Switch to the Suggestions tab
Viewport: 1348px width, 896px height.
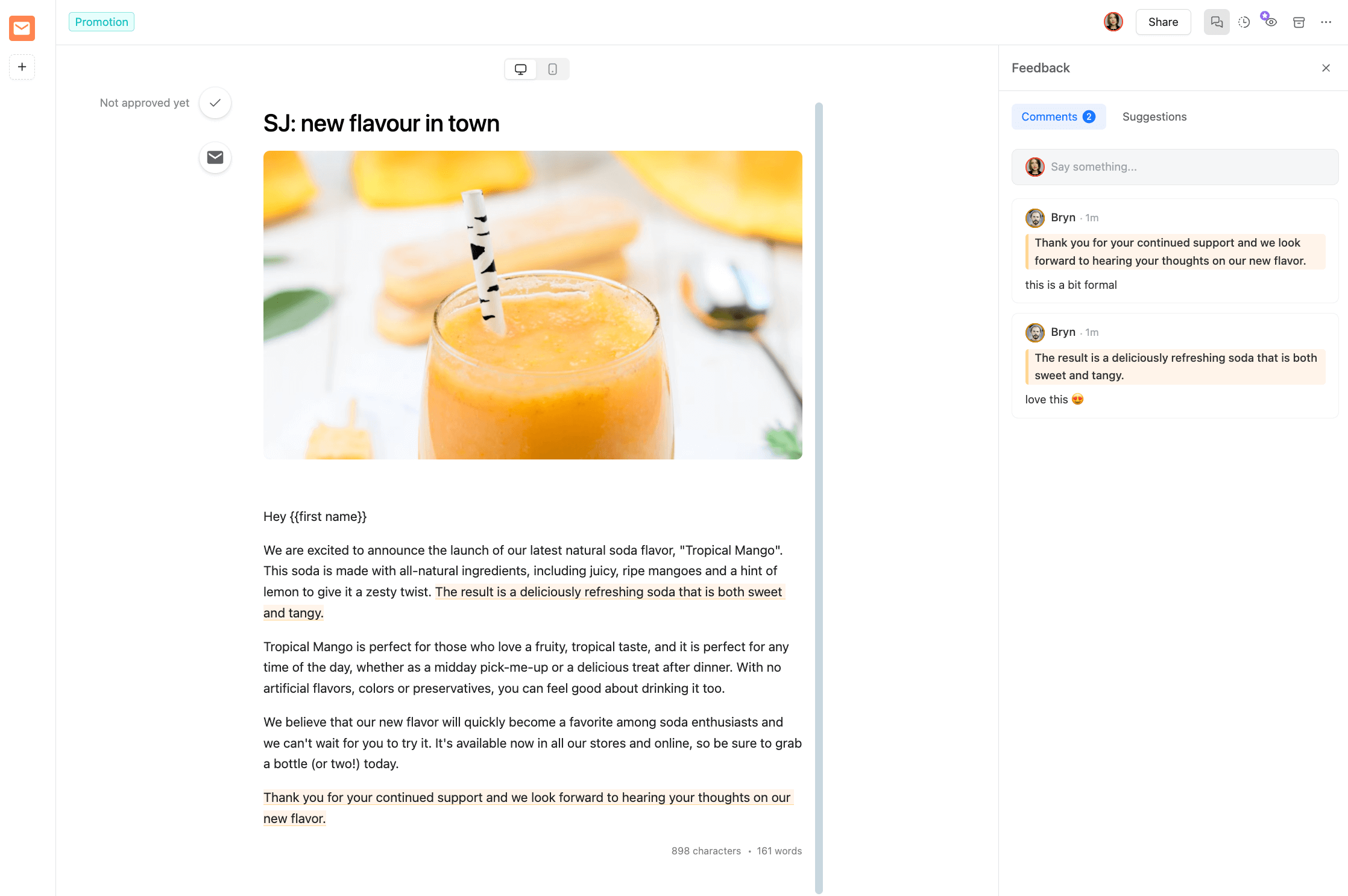point(1154,116)
